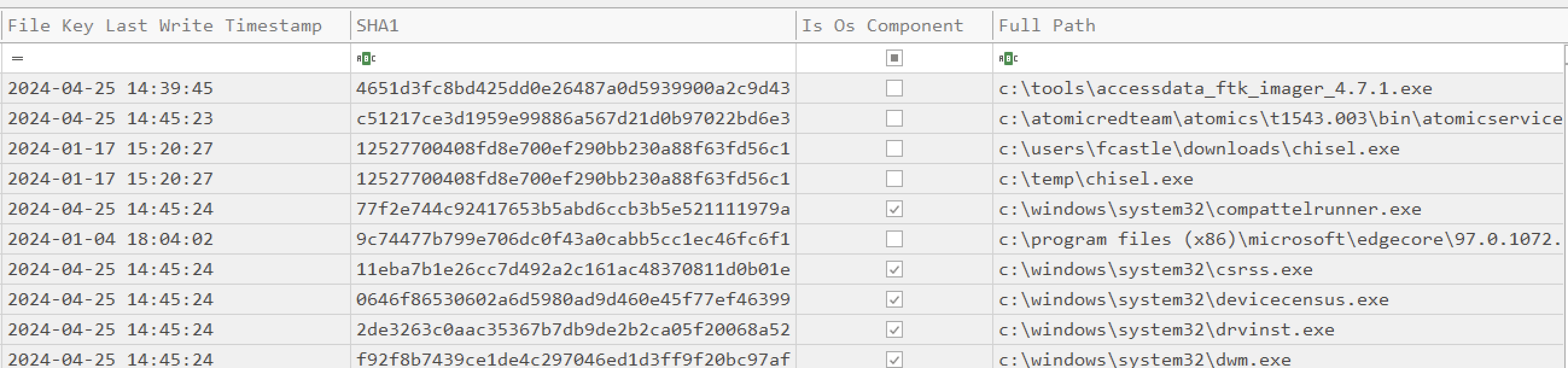Check Is Os Component for ftk_imager row
This screenshot has height=368, width=1568.
(894, 88)
